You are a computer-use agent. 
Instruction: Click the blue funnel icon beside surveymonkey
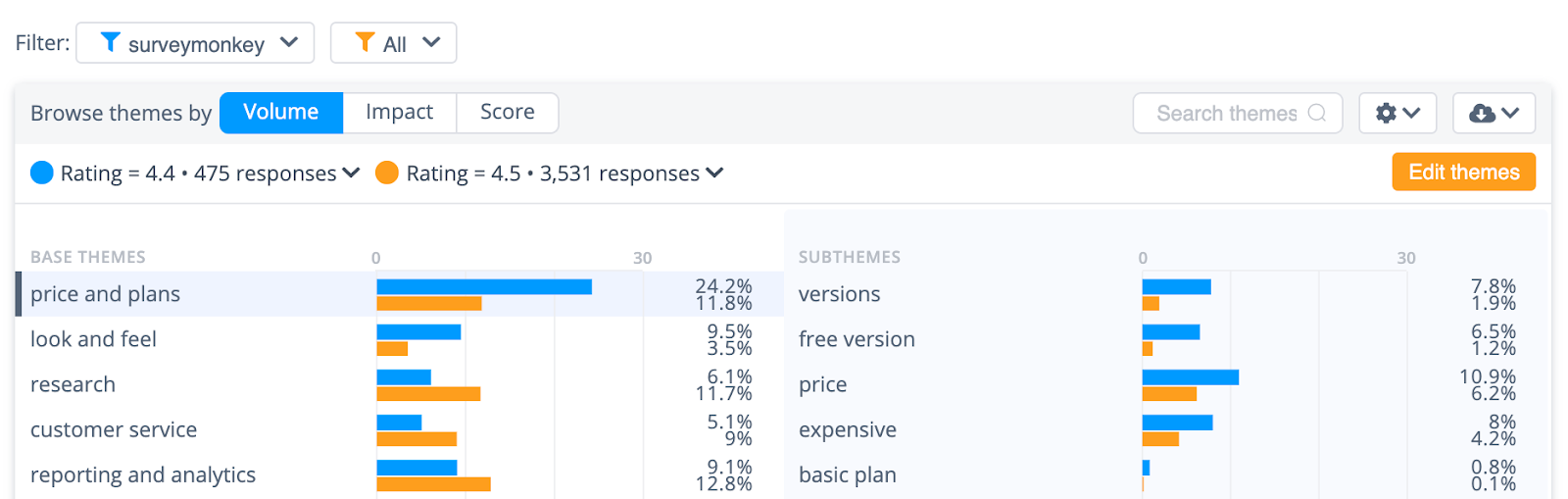click(111, 42)
